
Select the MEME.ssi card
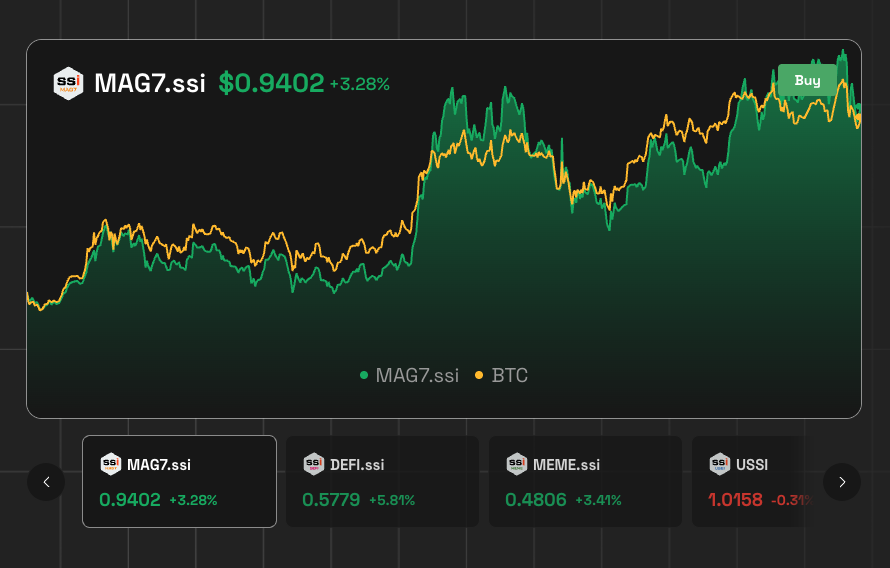(x=585, y=482)
